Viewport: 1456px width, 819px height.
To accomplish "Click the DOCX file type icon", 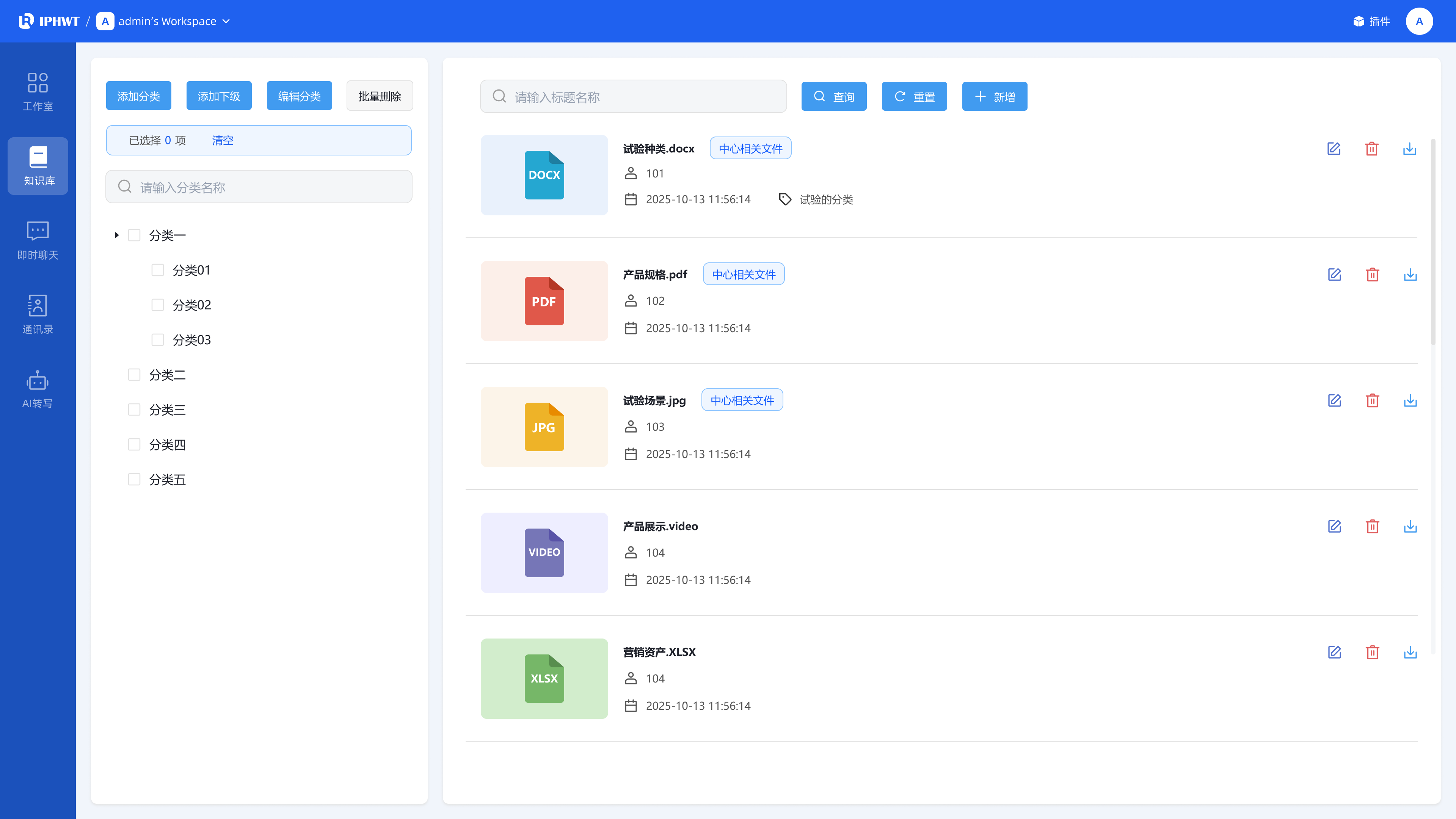I will click(x=544, y=175).
